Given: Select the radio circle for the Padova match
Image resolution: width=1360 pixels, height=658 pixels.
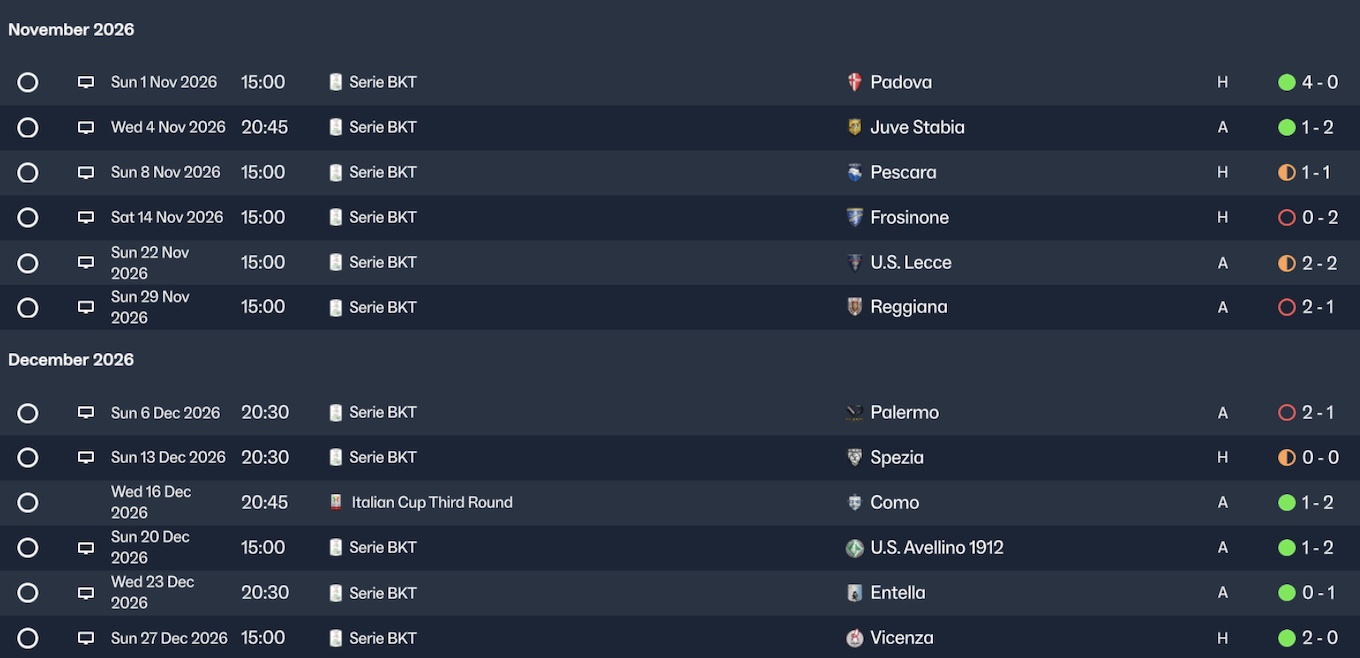Looking at the screenshot, I should 28,82.
